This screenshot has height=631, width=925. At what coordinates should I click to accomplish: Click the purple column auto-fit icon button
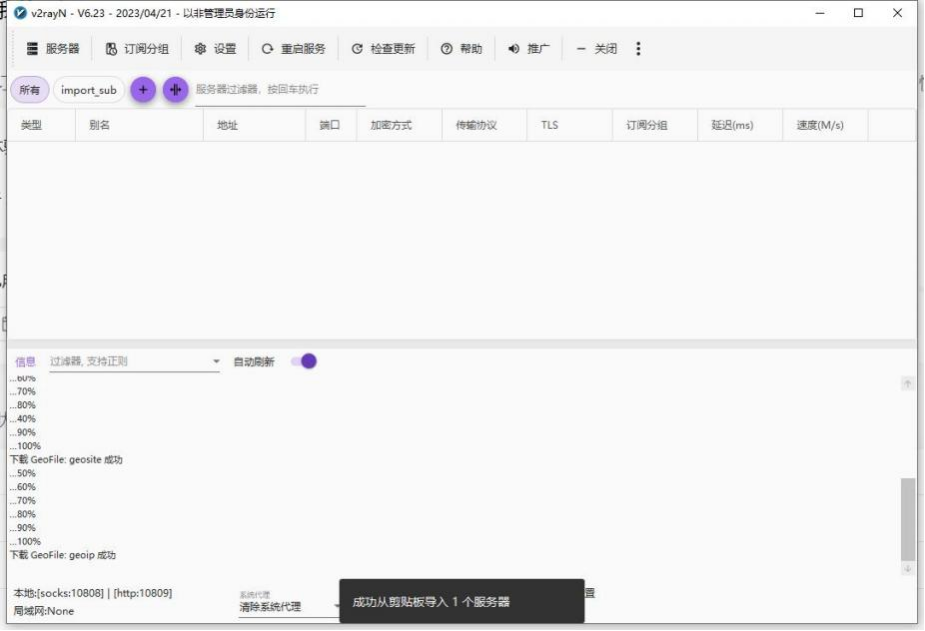click(x=175, y=90)
